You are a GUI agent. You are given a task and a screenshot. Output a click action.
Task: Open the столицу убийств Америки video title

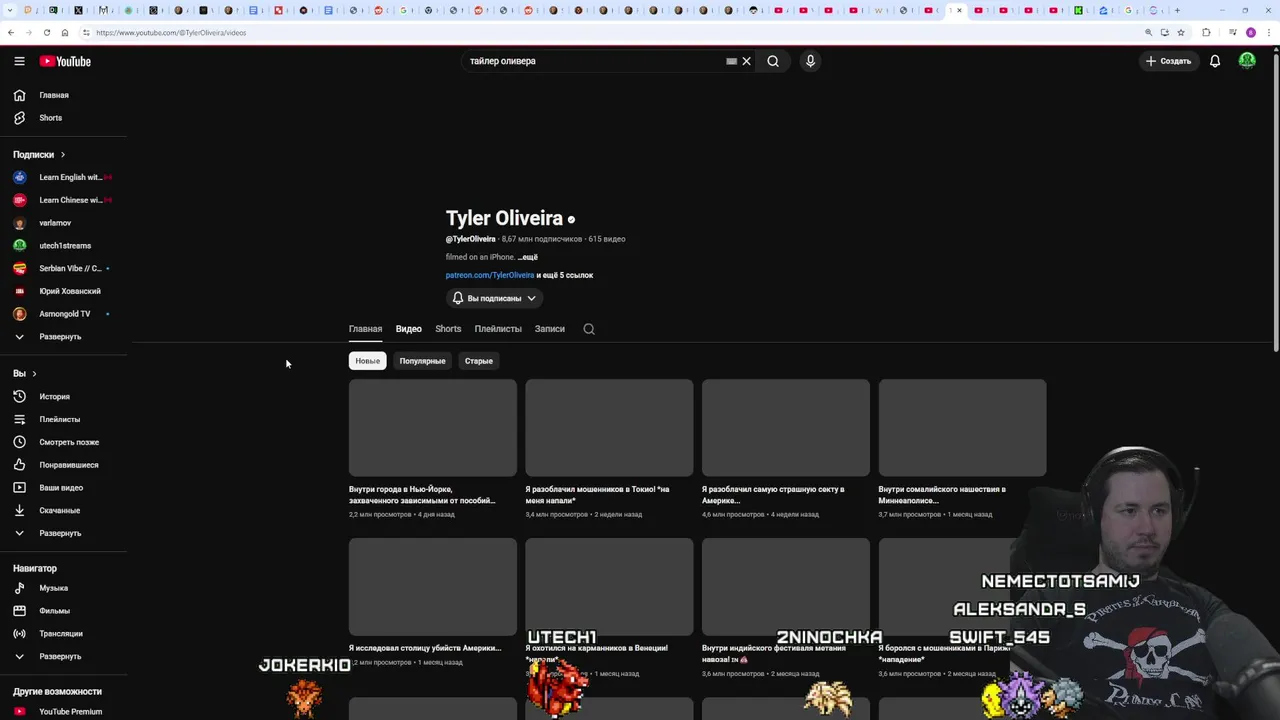coord(425,648)
